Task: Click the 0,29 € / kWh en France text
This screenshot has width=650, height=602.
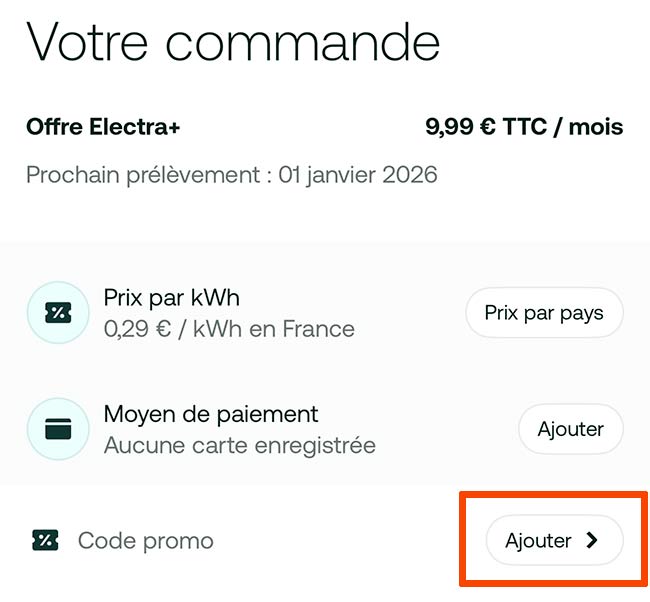Action: click(229, 329)
